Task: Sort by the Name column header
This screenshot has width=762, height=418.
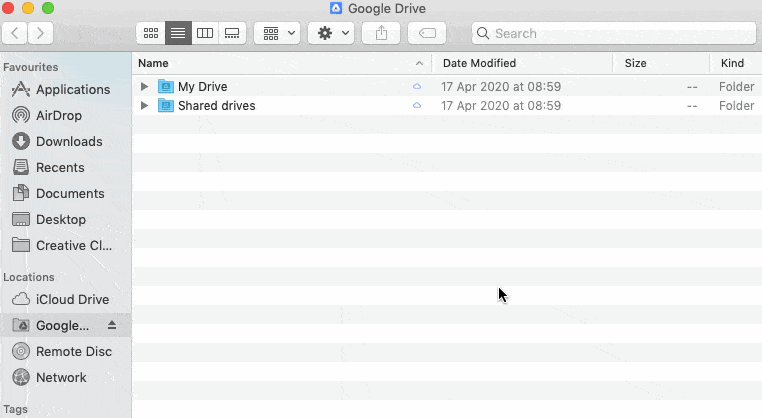Action: tap(270, 63)
